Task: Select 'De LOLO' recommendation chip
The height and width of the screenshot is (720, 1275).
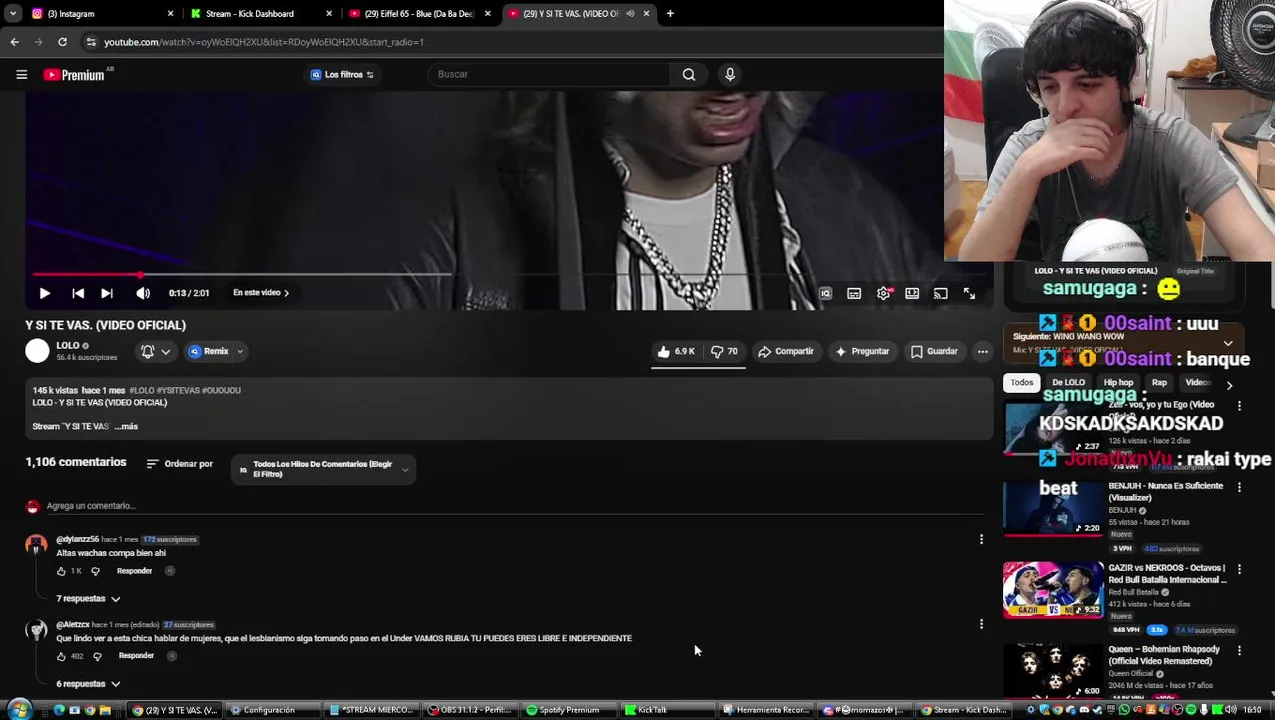Action: 1068,382
